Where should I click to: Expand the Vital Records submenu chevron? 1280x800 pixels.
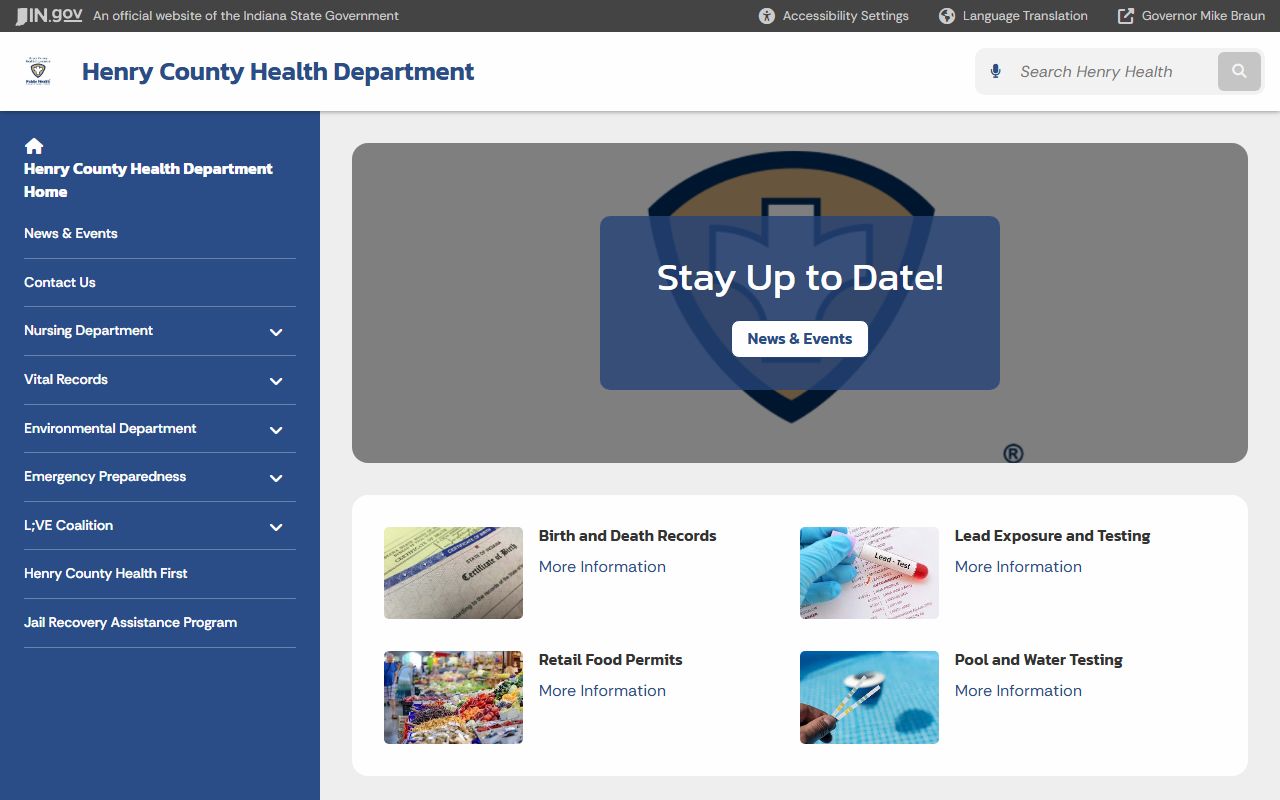[x=276, y=381]
